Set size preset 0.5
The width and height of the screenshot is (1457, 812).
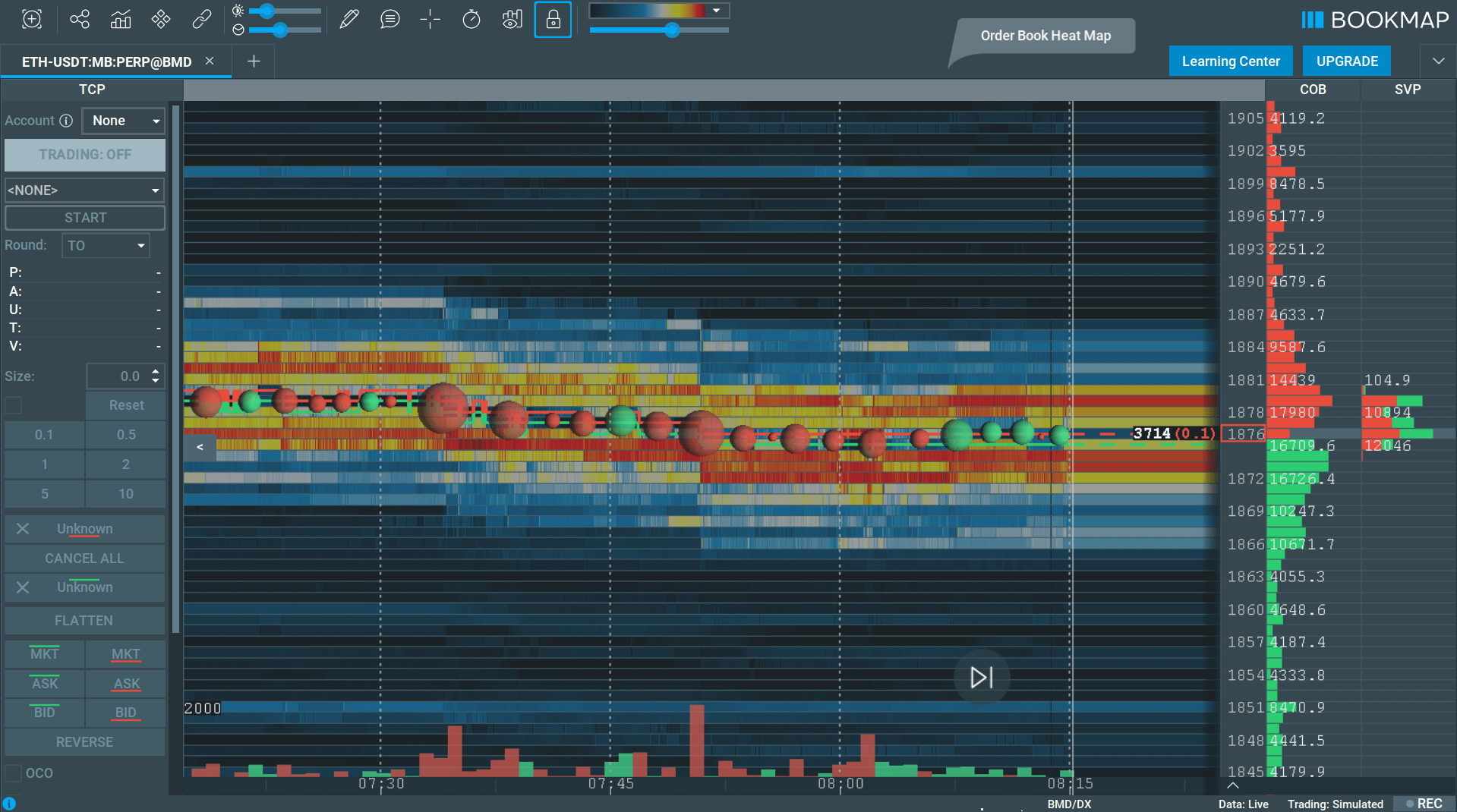125,435
